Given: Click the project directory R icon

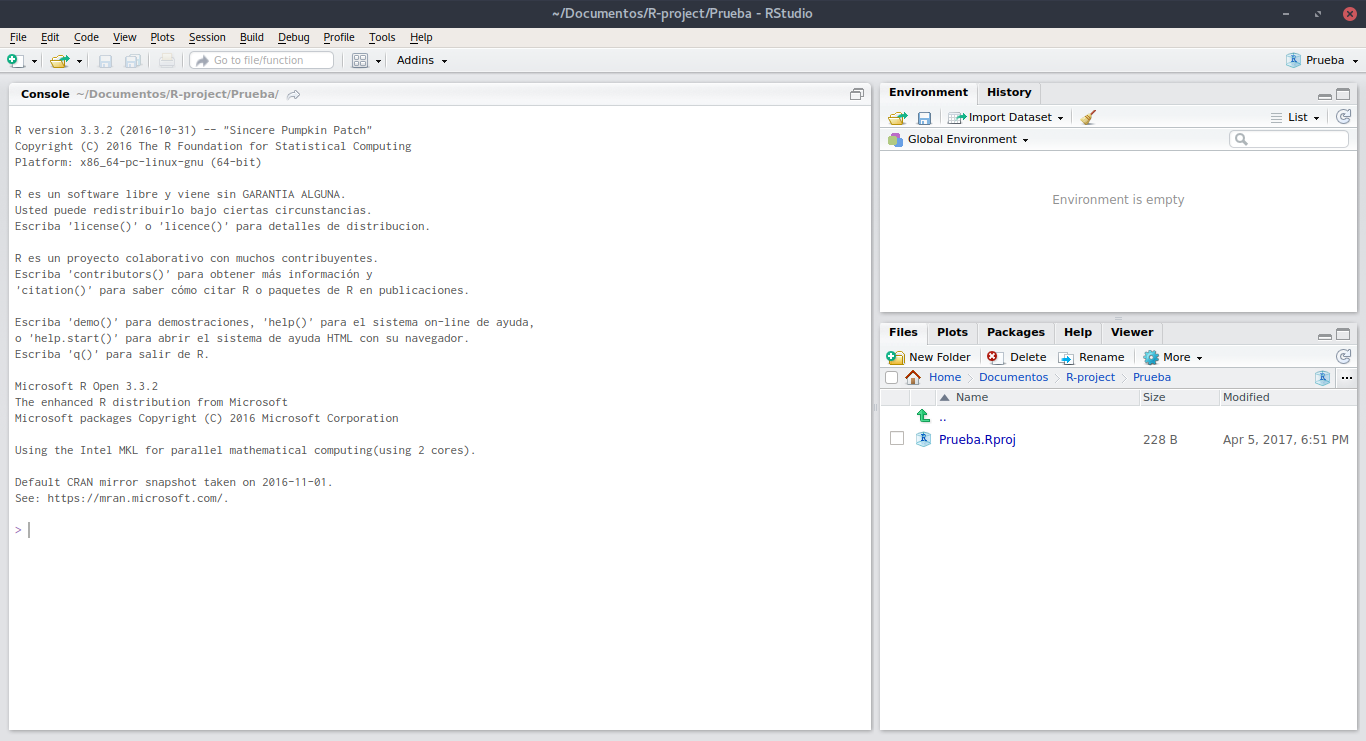Looking at the screenshot, I should [1322, 378].
